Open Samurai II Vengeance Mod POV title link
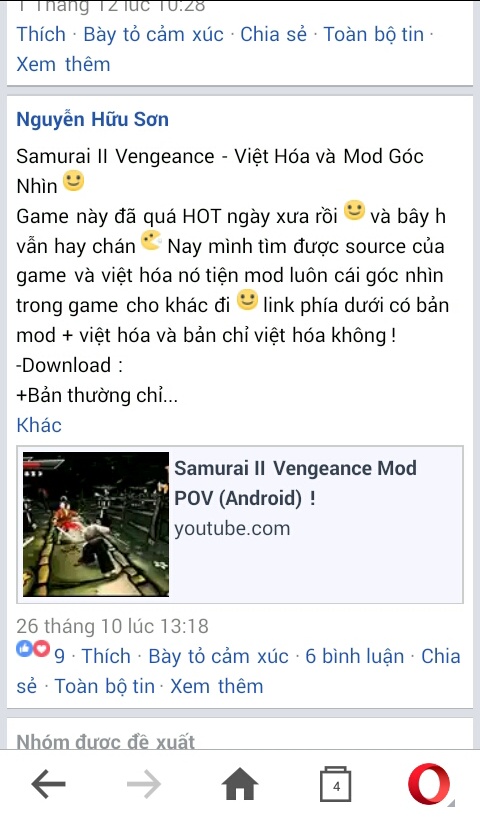This screenshot has height=817, width=480. point(296,483)
